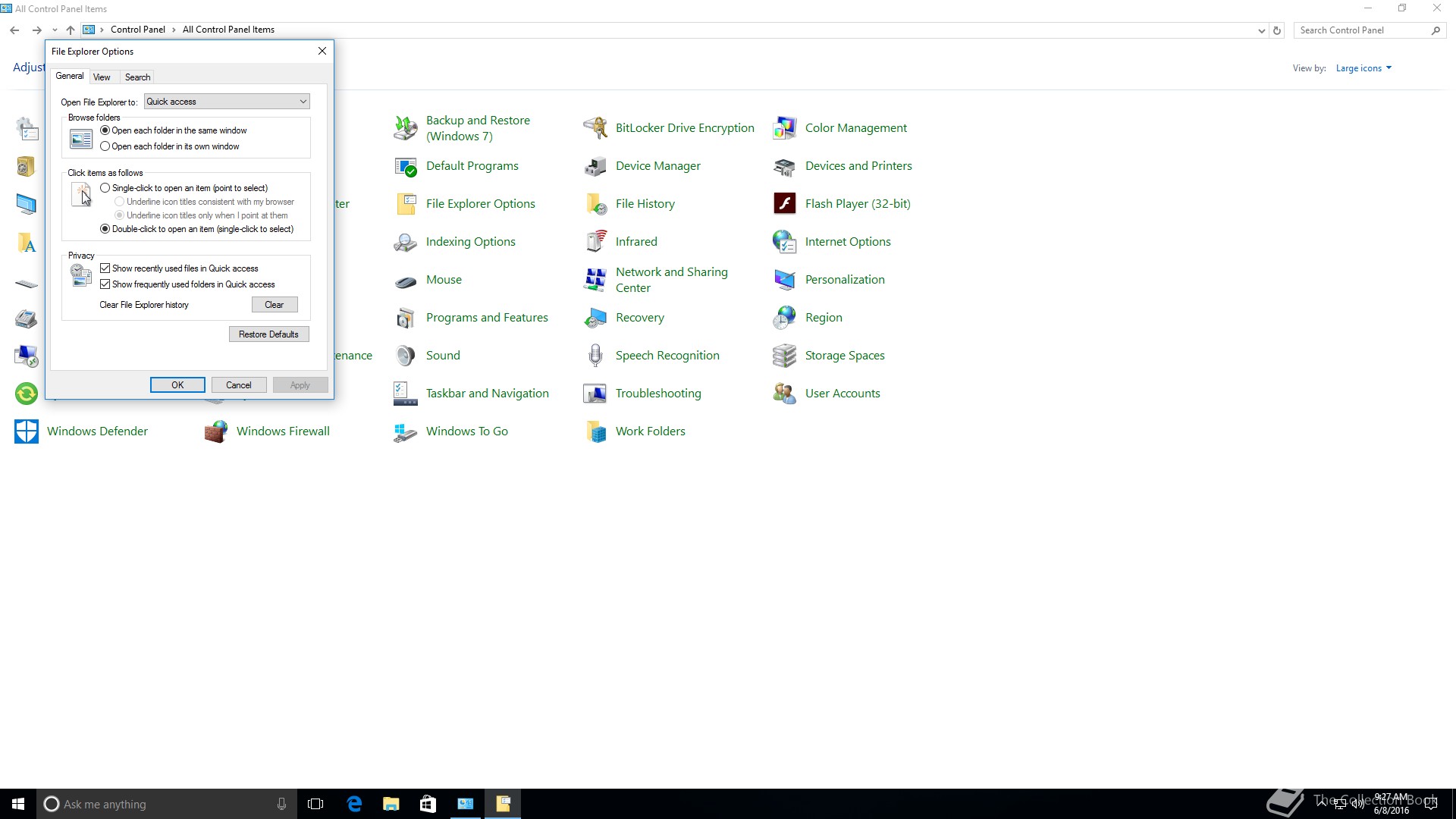Select Open each folder in same window
The width and height of the screenshot is (1456, 819).
pos(105,130)
